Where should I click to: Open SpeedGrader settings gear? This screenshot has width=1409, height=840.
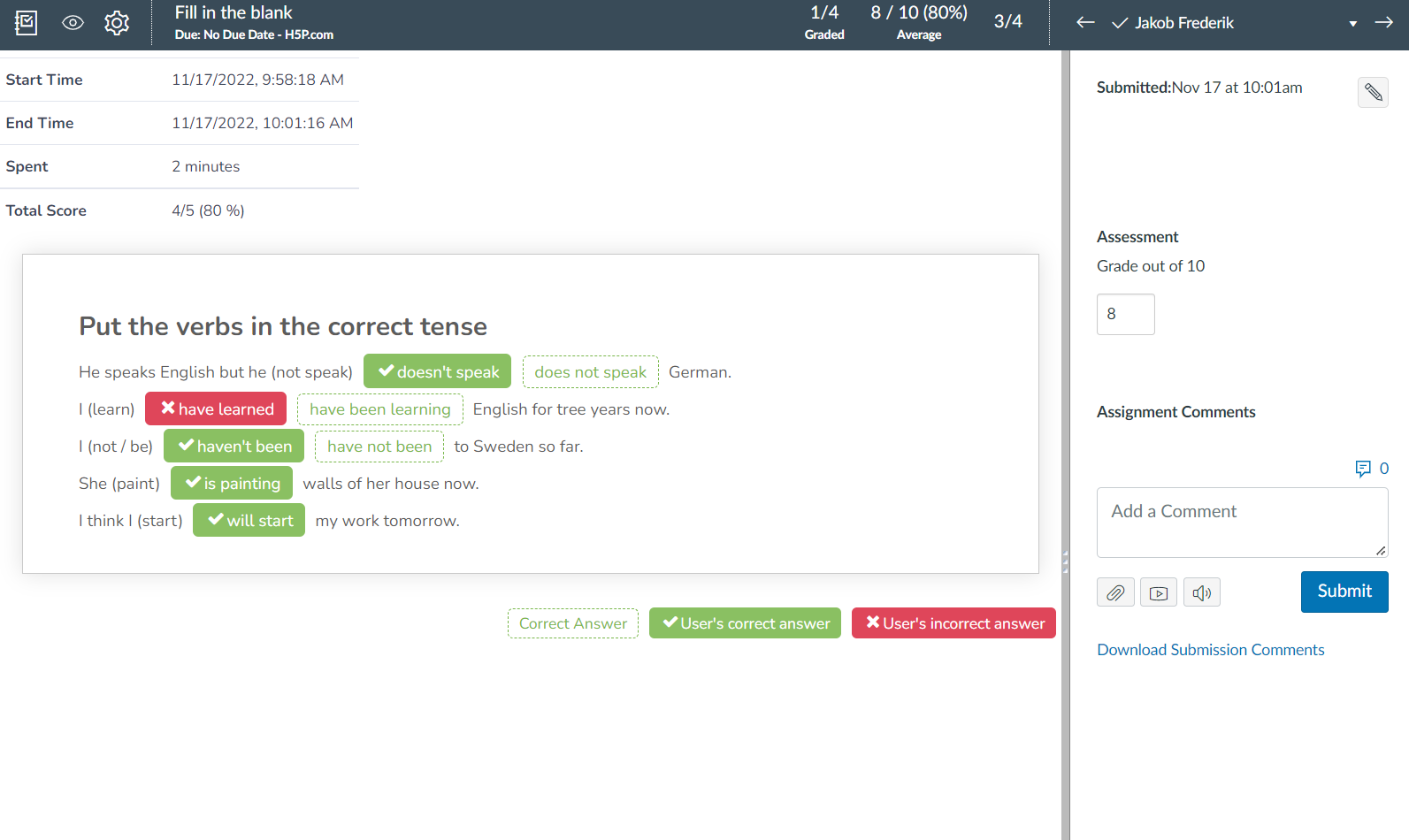[117, 23]
